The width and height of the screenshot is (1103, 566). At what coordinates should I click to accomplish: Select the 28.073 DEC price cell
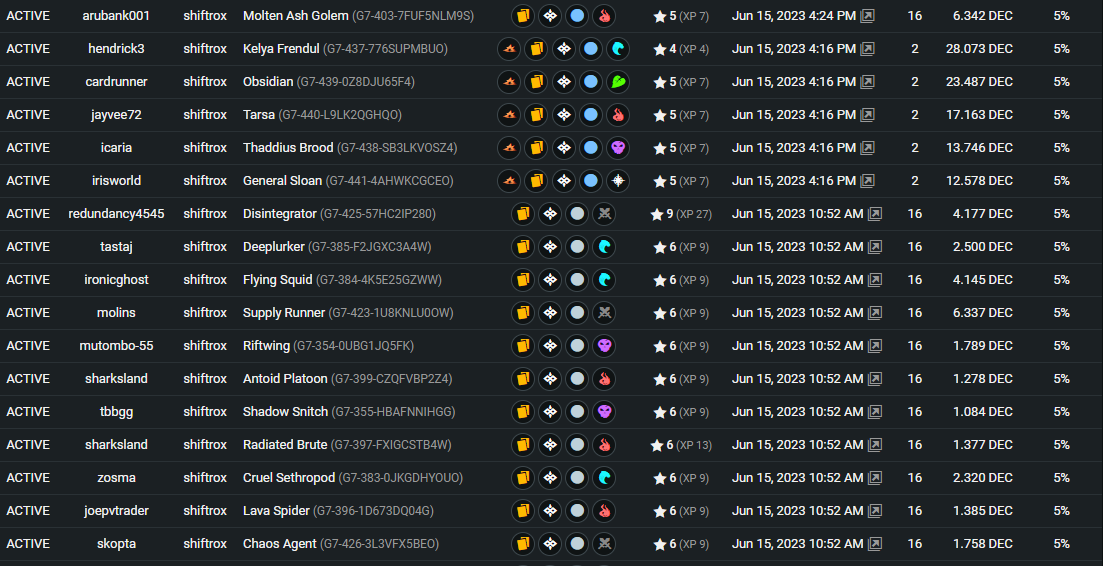[x=979, y=49]
